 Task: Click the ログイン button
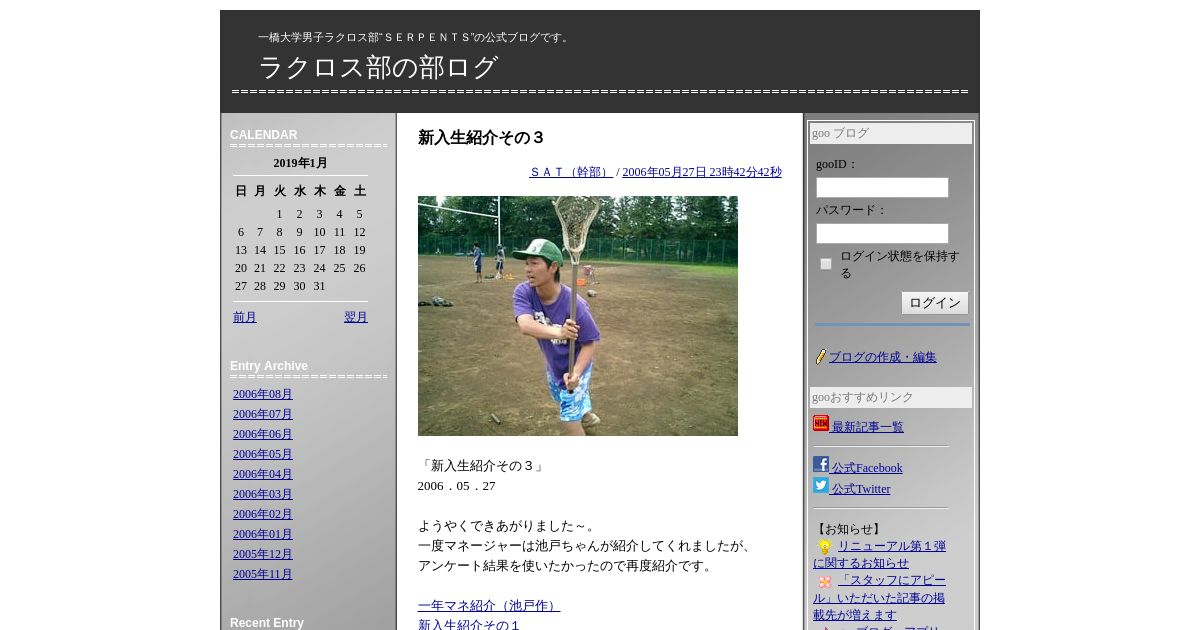[935, 303]
